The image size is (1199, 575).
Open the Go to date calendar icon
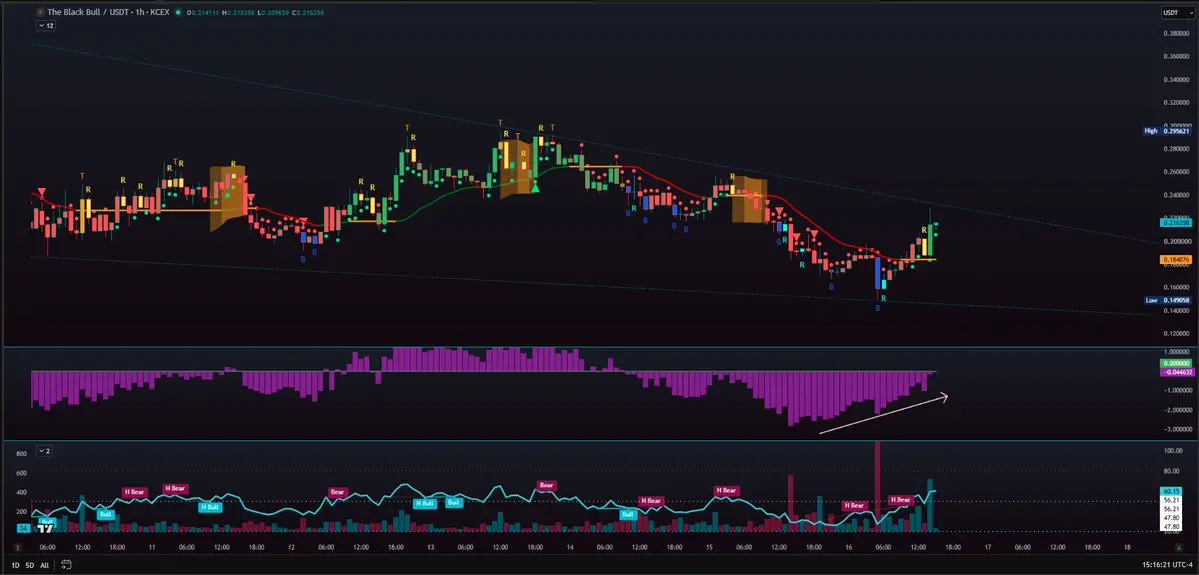67,565
